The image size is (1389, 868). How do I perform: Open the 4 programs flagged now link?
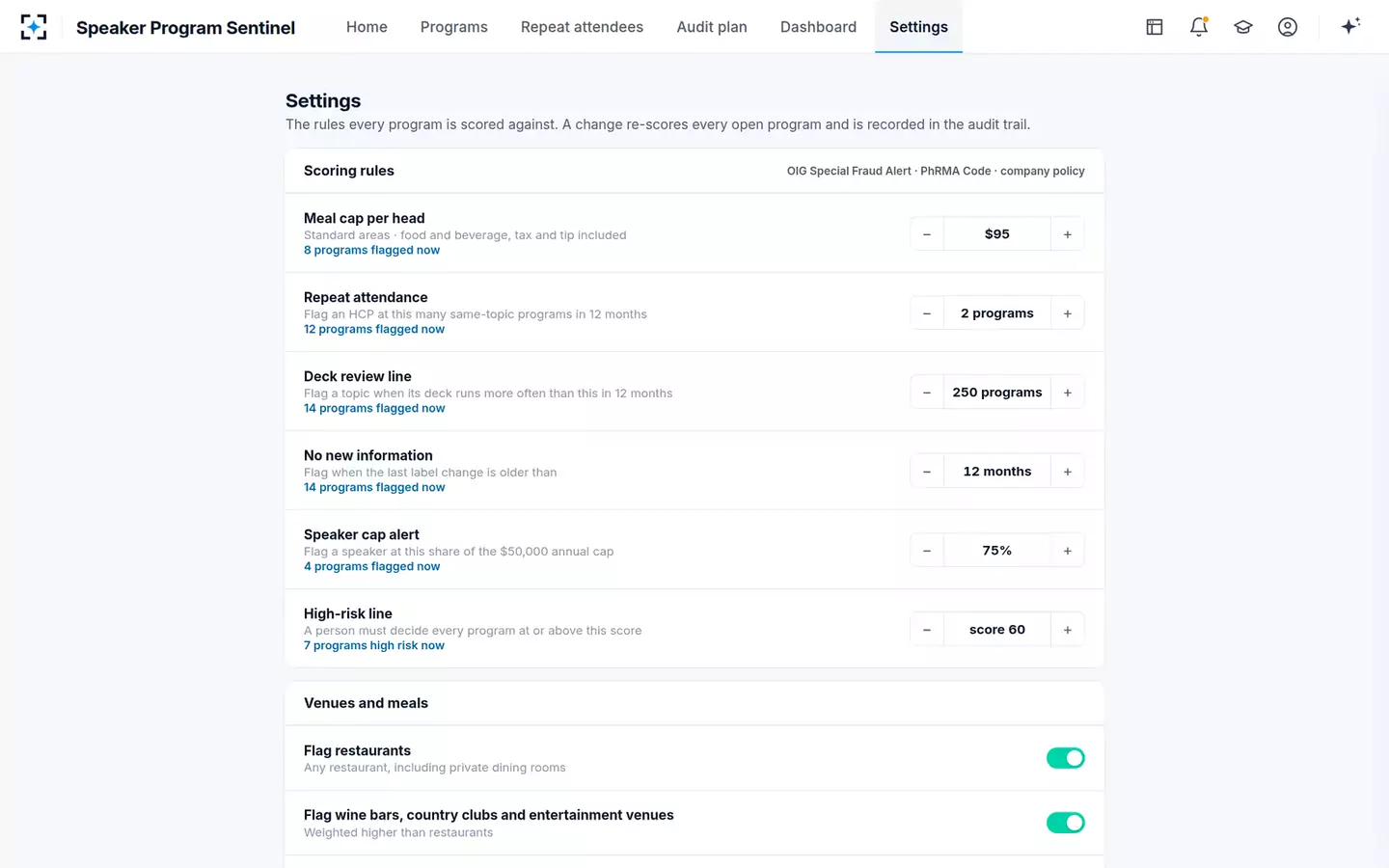point(371,566)
